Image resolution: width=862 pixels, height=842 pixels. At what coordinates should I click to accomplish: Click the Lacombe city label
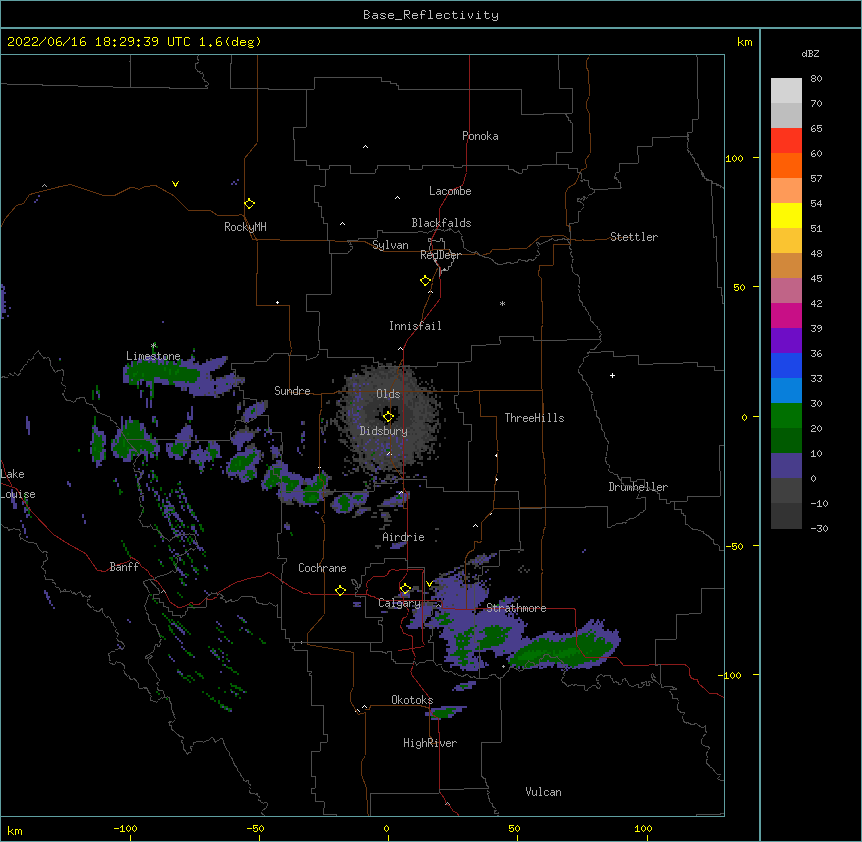point(450,191)
